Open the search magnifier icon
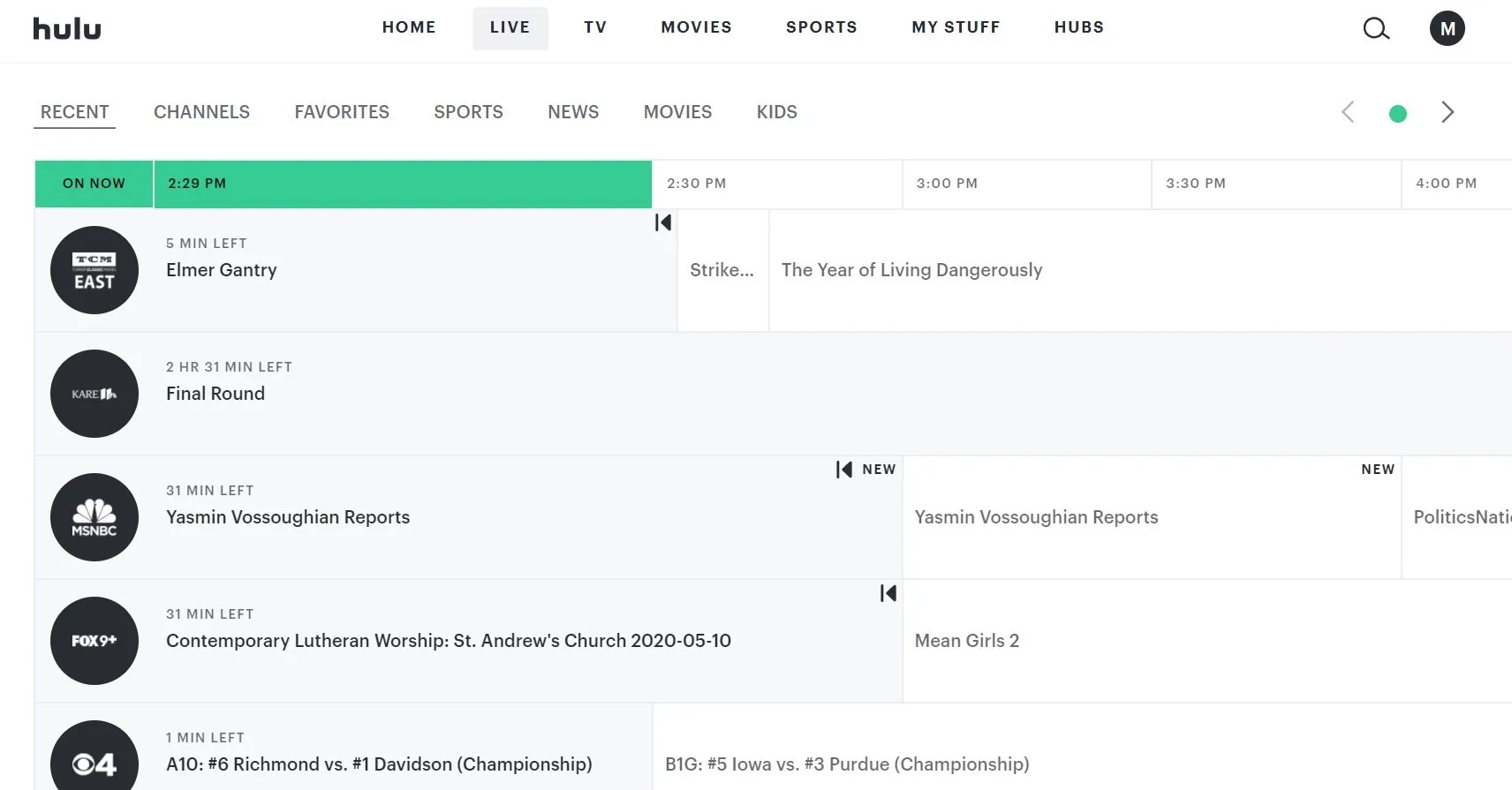 click(1376, 29)
